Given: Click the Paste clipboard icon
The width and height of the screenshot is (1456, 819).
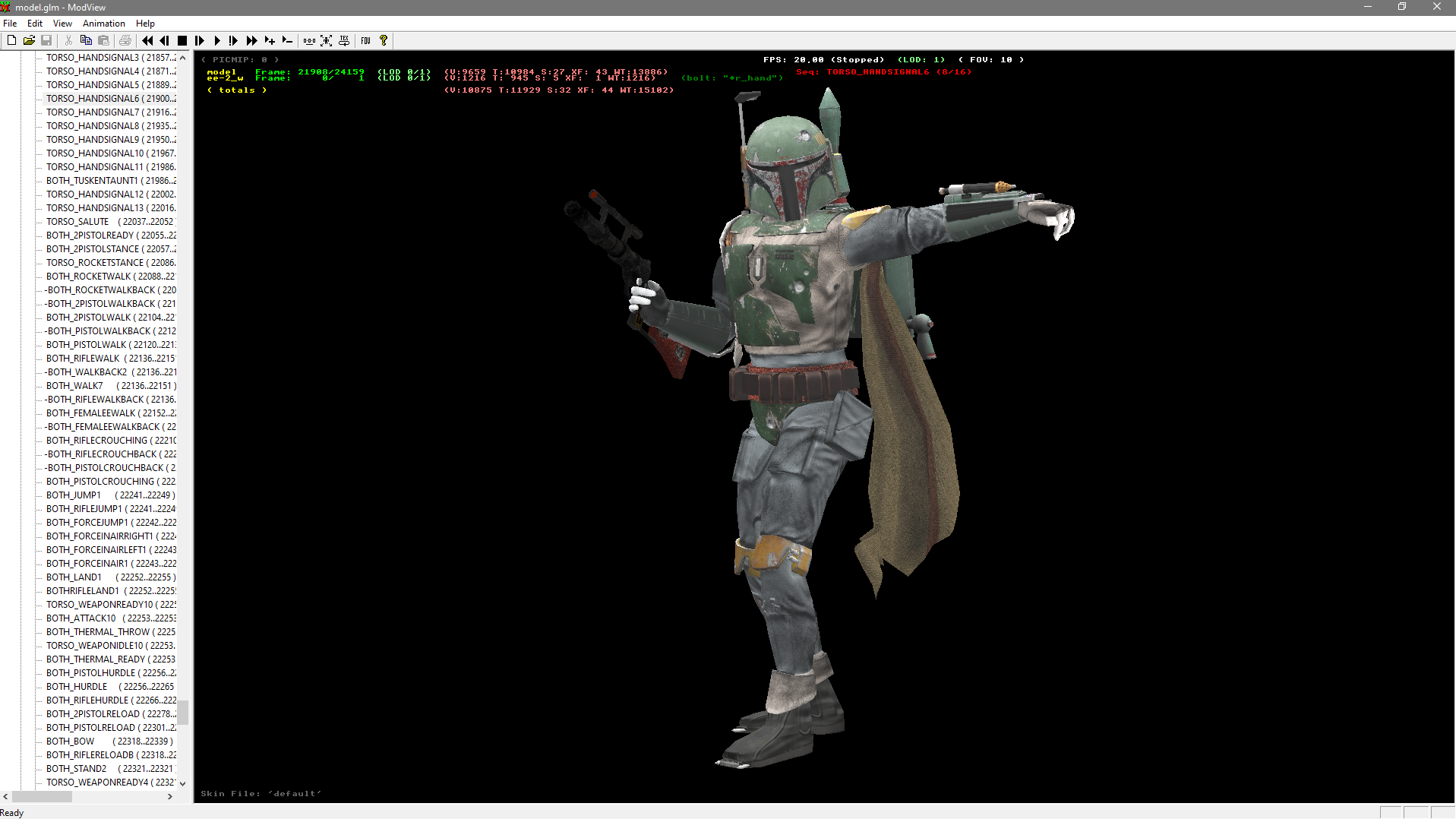Looking at the screenshot, I should click(104, 40).
